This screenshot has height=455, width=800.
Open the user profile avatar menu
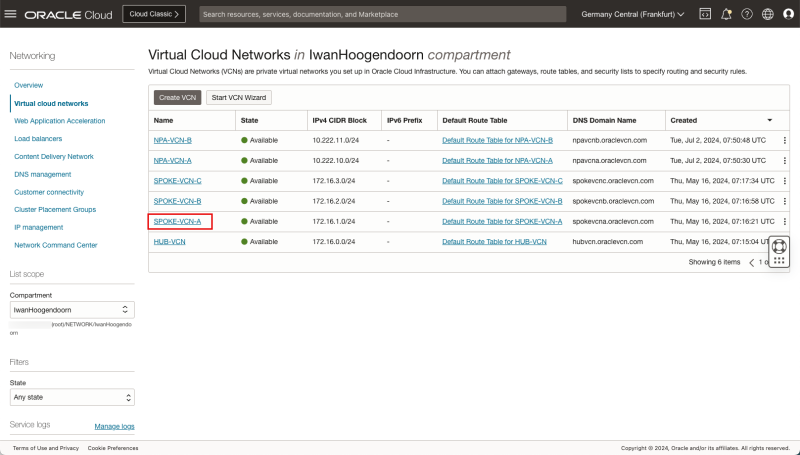coord(787,14)
